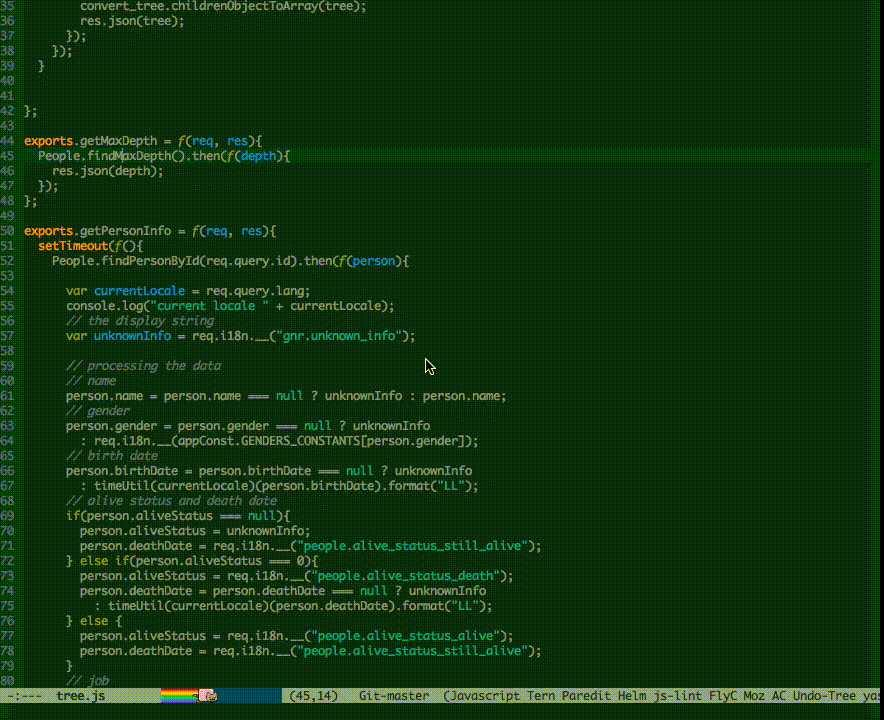Click the string "gnr.unknown_info"

[339, 336]
